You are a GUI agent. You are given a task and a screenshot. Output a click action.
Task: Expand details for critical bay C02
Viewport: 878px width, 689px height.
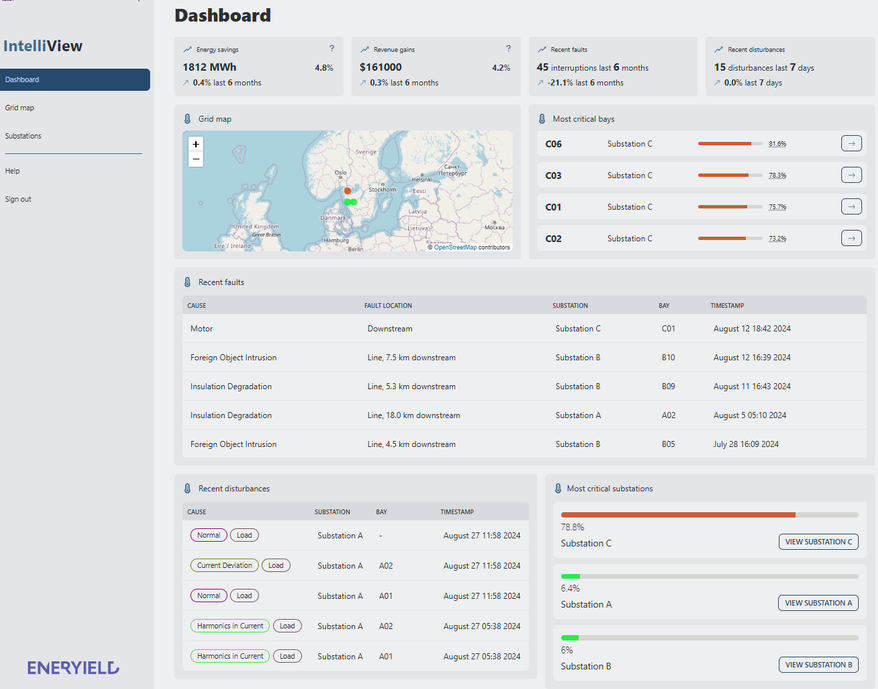coord(851,238)
